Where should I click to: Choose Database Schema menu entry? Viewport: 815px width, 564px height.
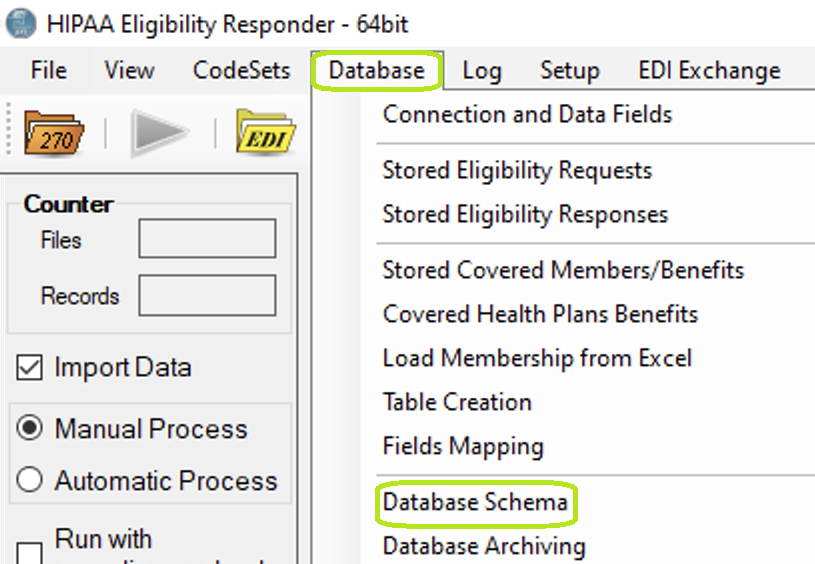tap(475, 503)
